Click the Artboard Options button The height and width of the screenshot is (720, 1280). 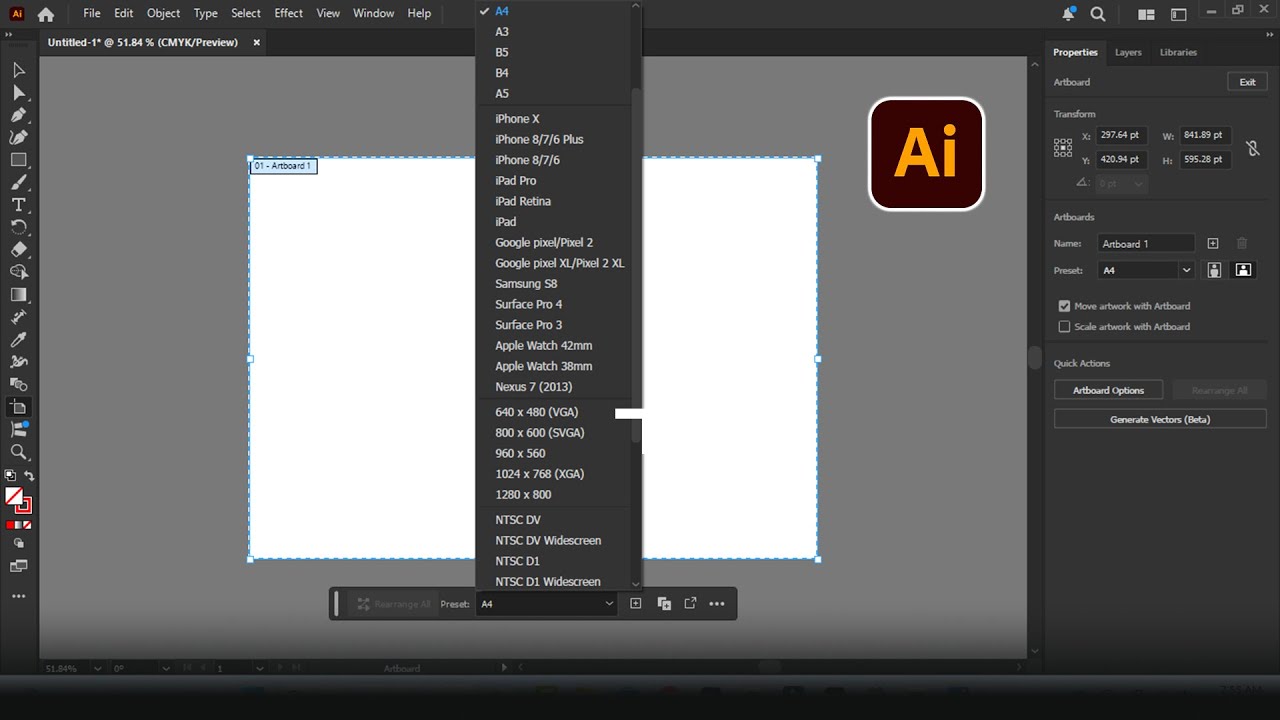1108,390
